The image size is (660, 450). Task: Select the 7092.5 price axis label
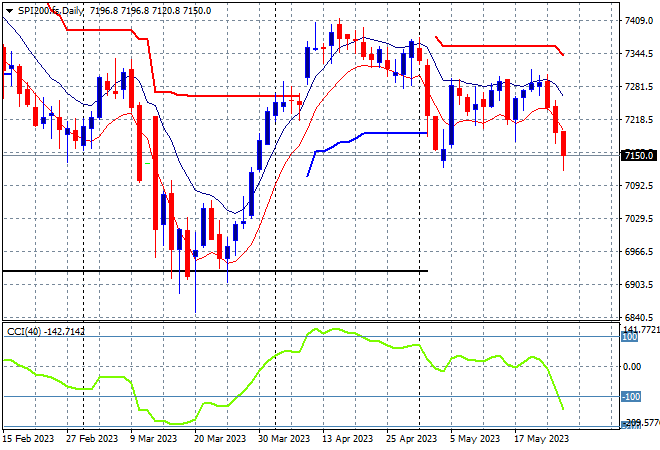[639, 186]
